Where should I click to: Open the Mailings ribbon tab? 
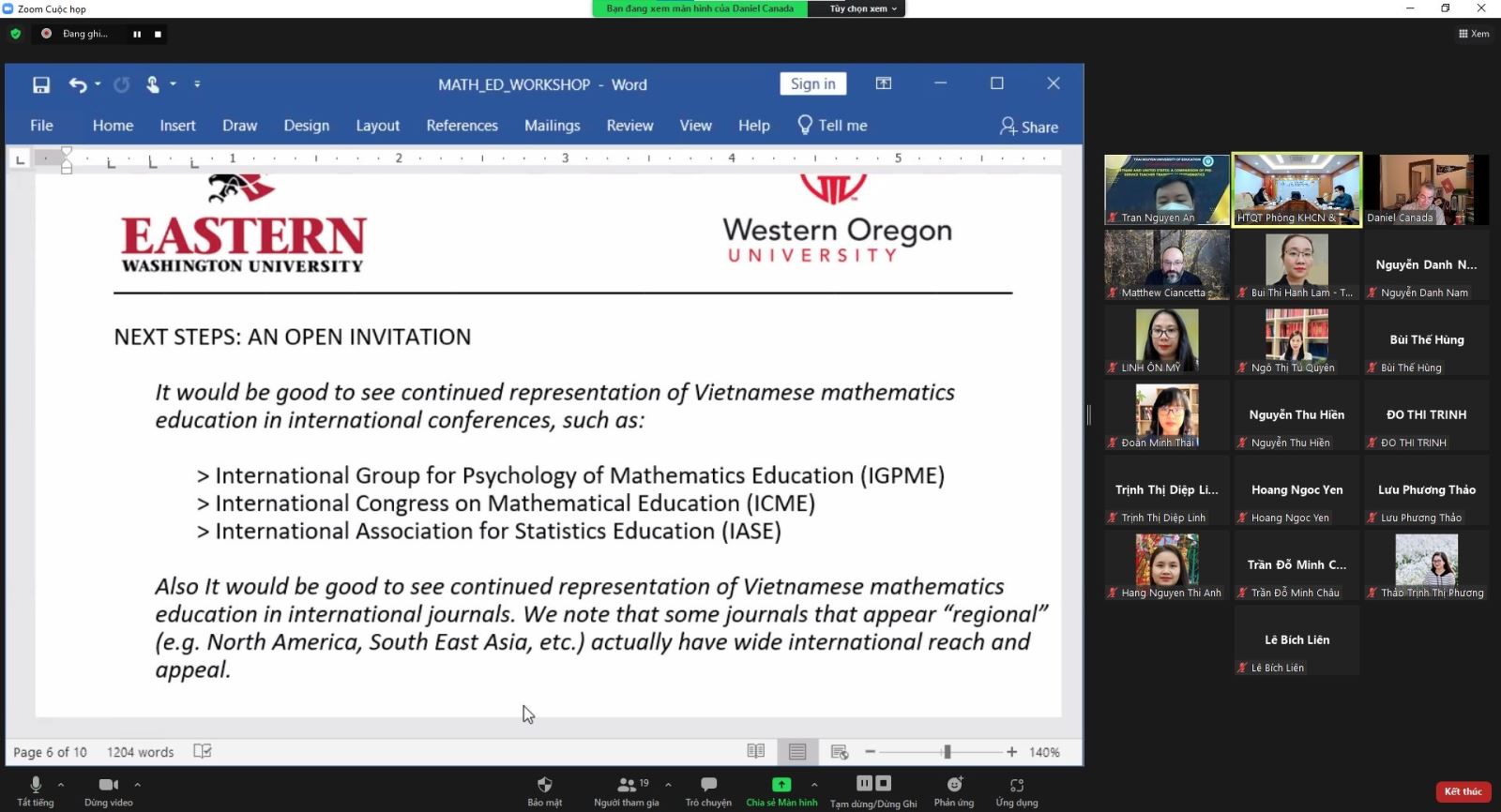552,126
